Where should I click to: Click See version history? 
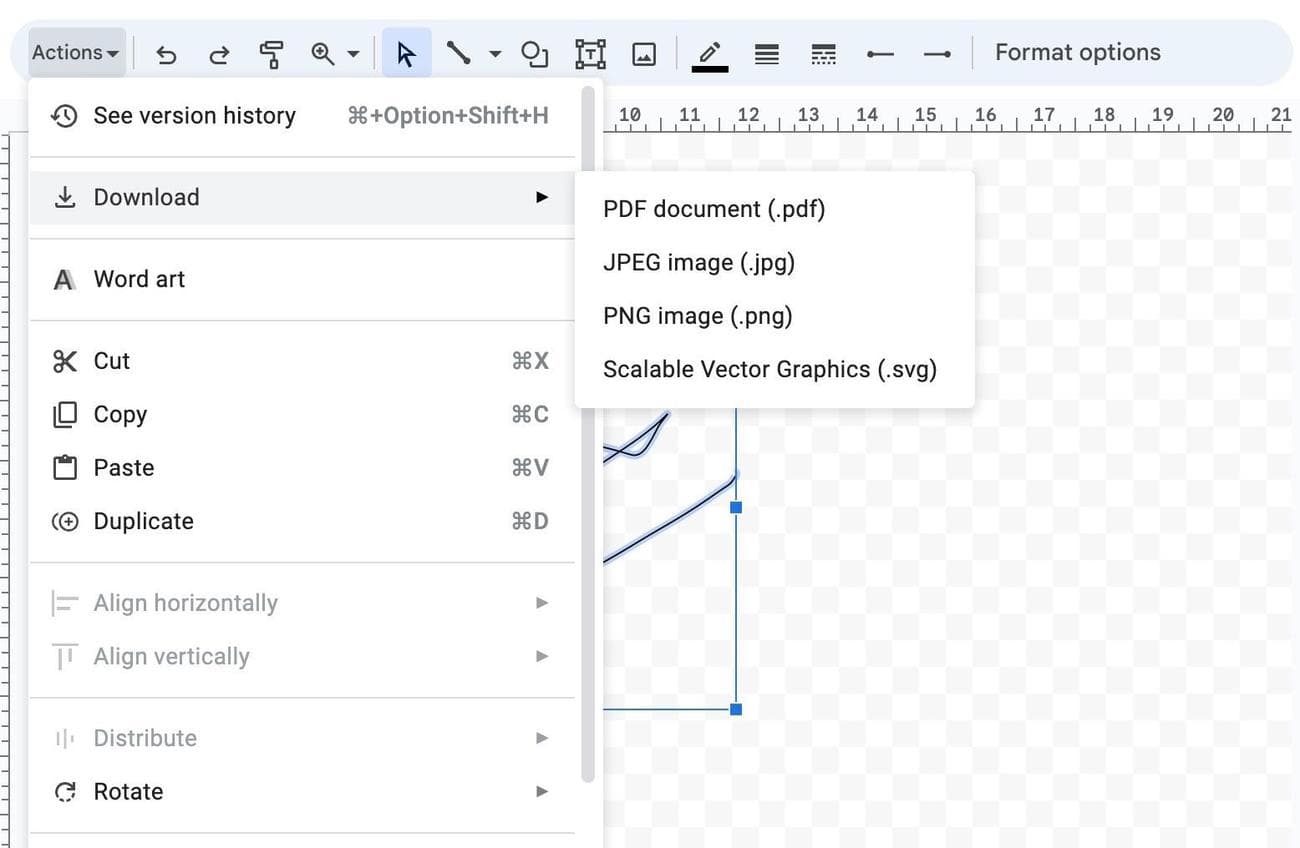(195, 116)
